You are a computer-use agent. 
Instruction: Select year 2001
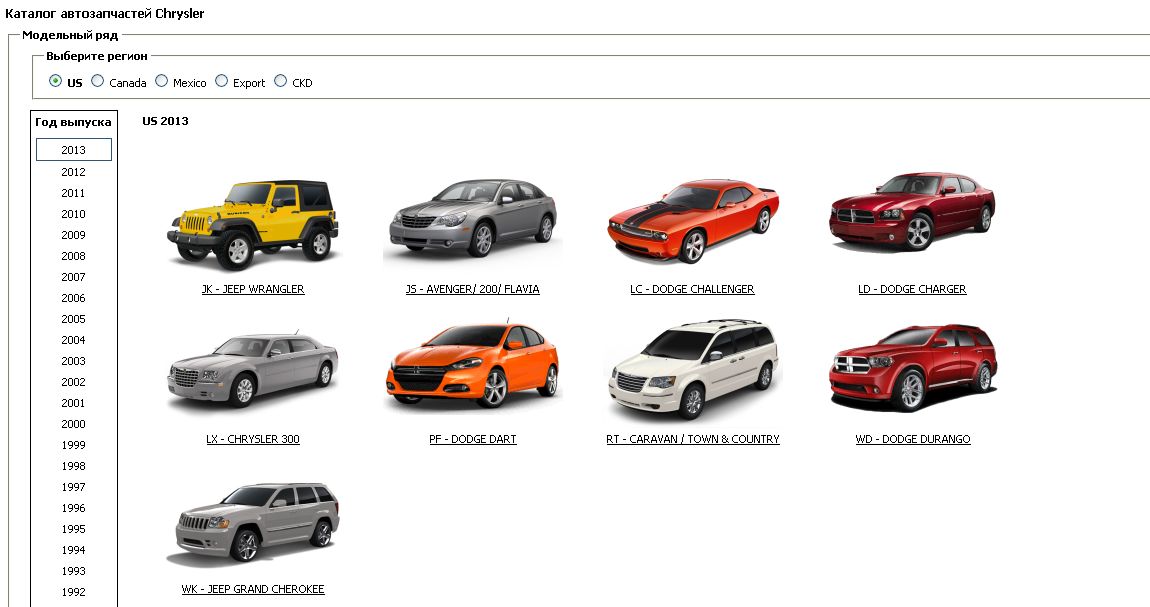(73, 403)
